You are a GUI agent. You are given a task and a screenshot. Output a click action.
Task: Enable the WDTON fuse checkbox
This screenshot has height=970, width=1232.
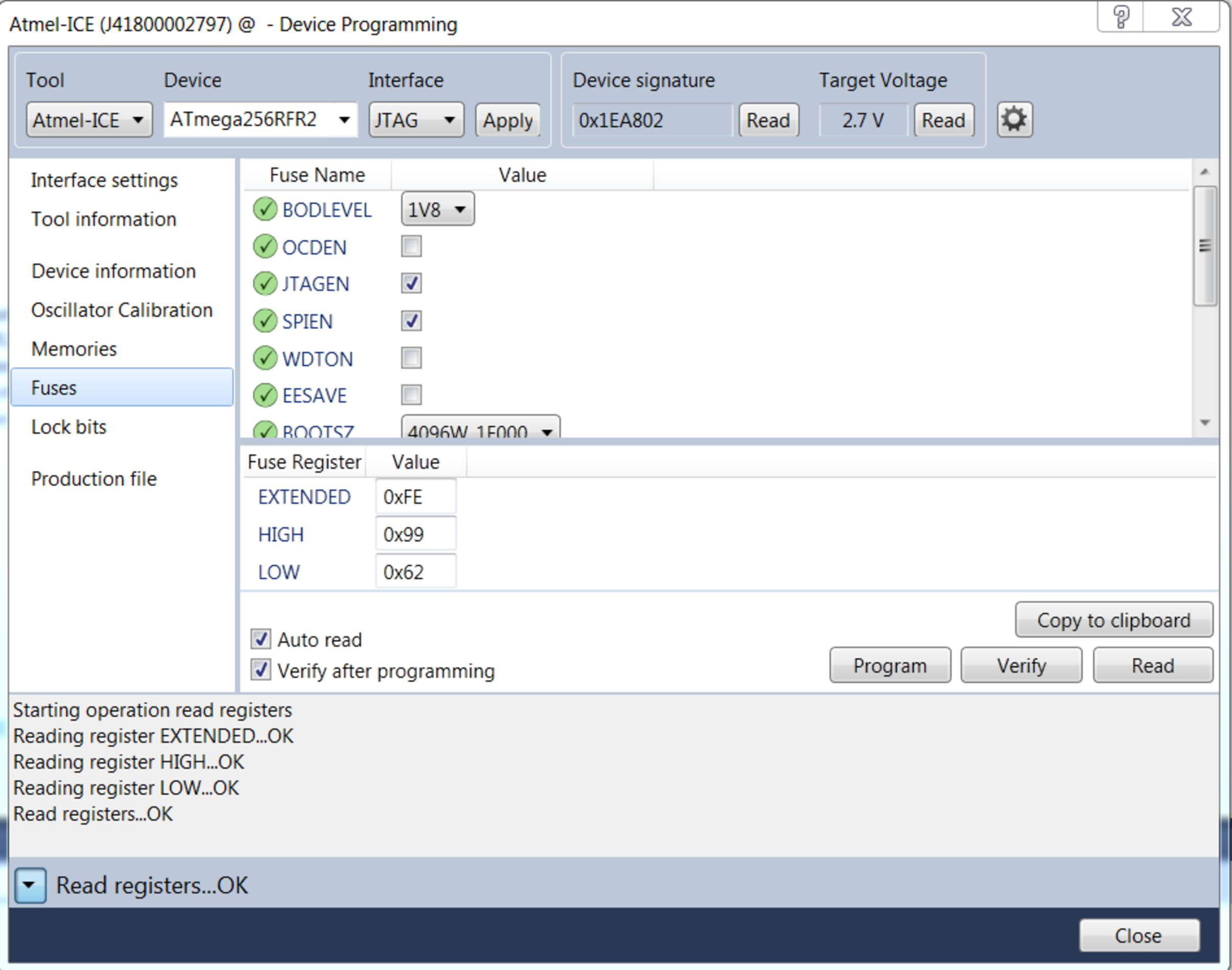(x=411, y=358)
